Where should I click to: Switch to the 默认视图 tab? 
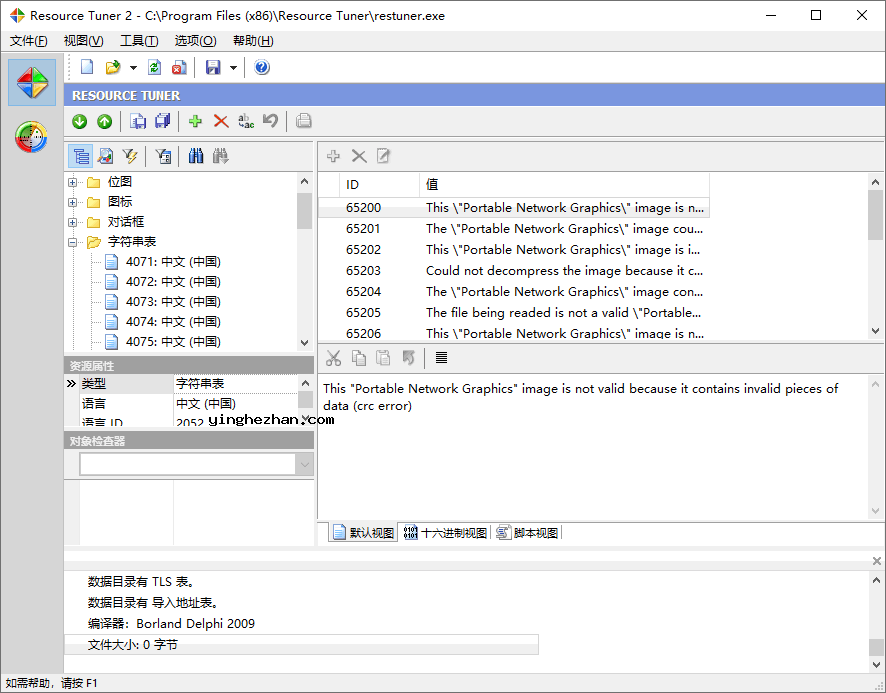(363, 532)
